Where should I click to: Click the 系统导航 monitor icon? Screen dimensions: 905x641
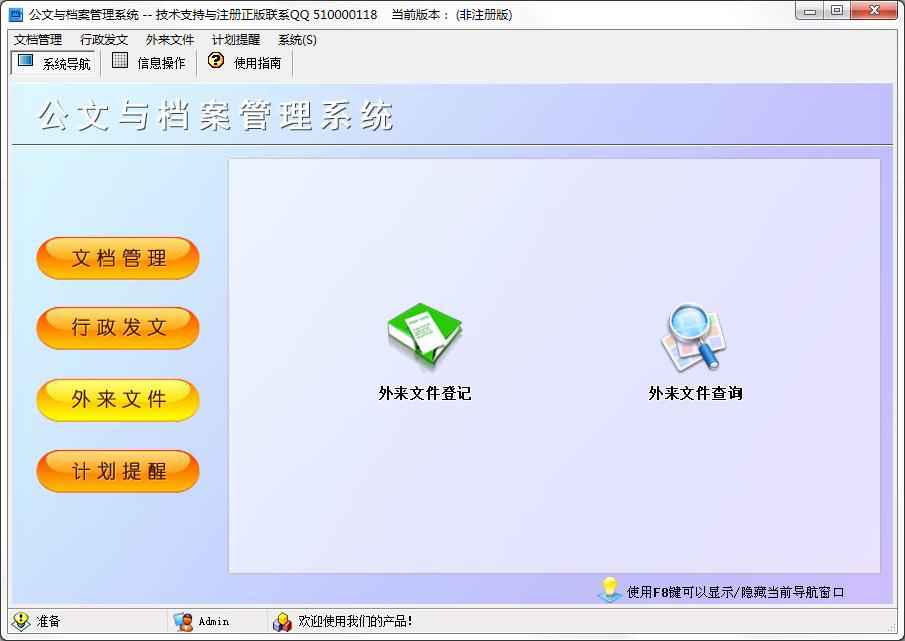tap(25, 61)
